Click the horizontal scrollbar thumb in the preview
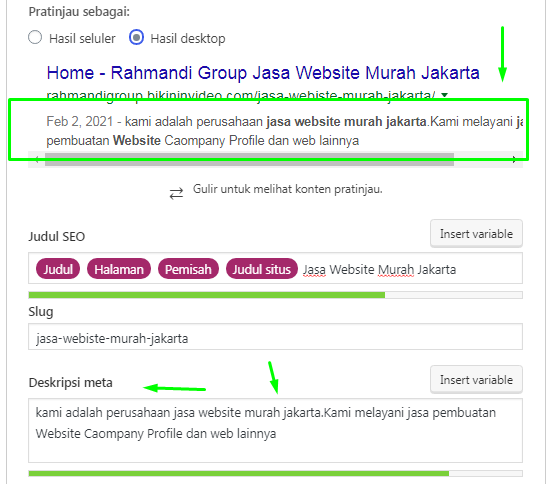Screen dimensions: 549x484 tap(249, 160)
